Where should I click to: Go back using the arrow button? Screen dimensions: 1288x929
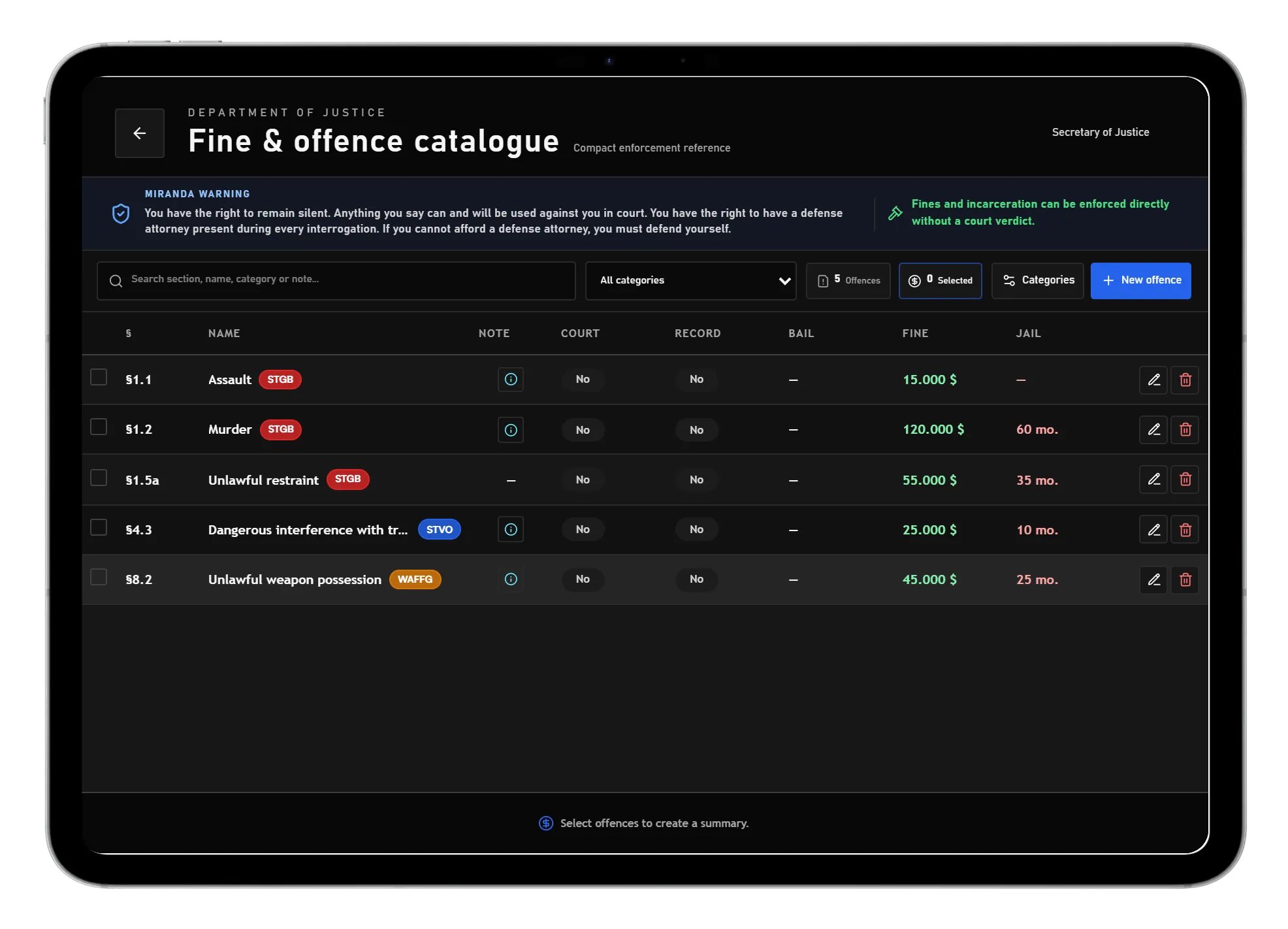coord(139,133)
